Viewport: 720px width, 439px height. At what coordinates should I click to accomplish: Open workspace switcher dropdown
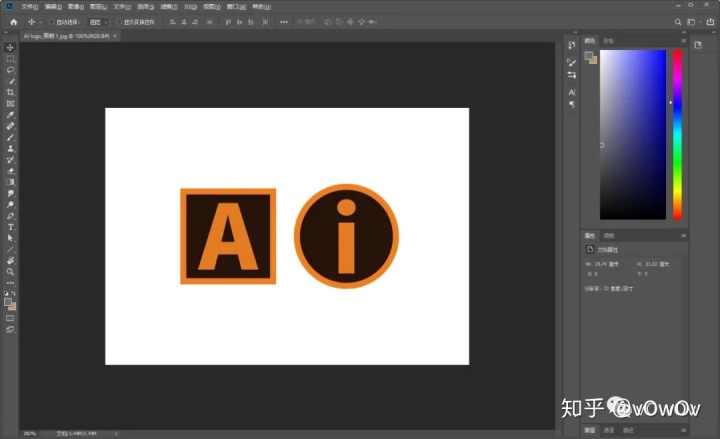[x=694, y=22]
